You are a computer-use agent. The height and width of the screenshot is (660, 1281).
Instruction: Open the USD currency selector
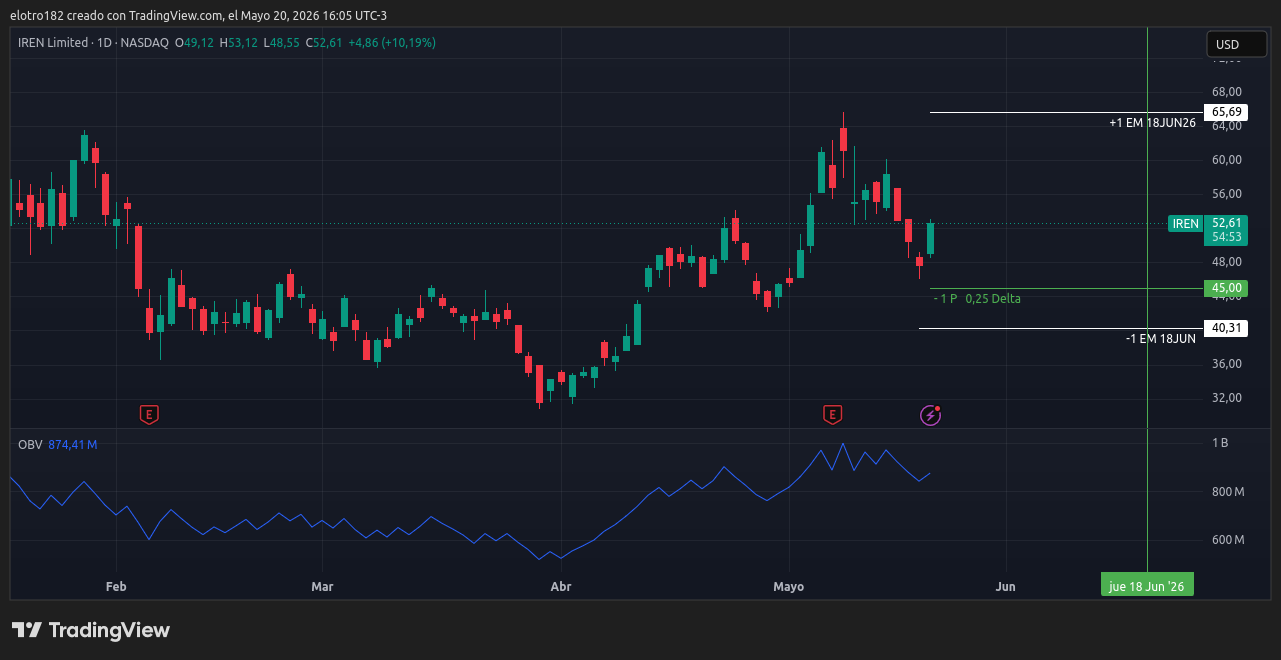coord(1236,44)
